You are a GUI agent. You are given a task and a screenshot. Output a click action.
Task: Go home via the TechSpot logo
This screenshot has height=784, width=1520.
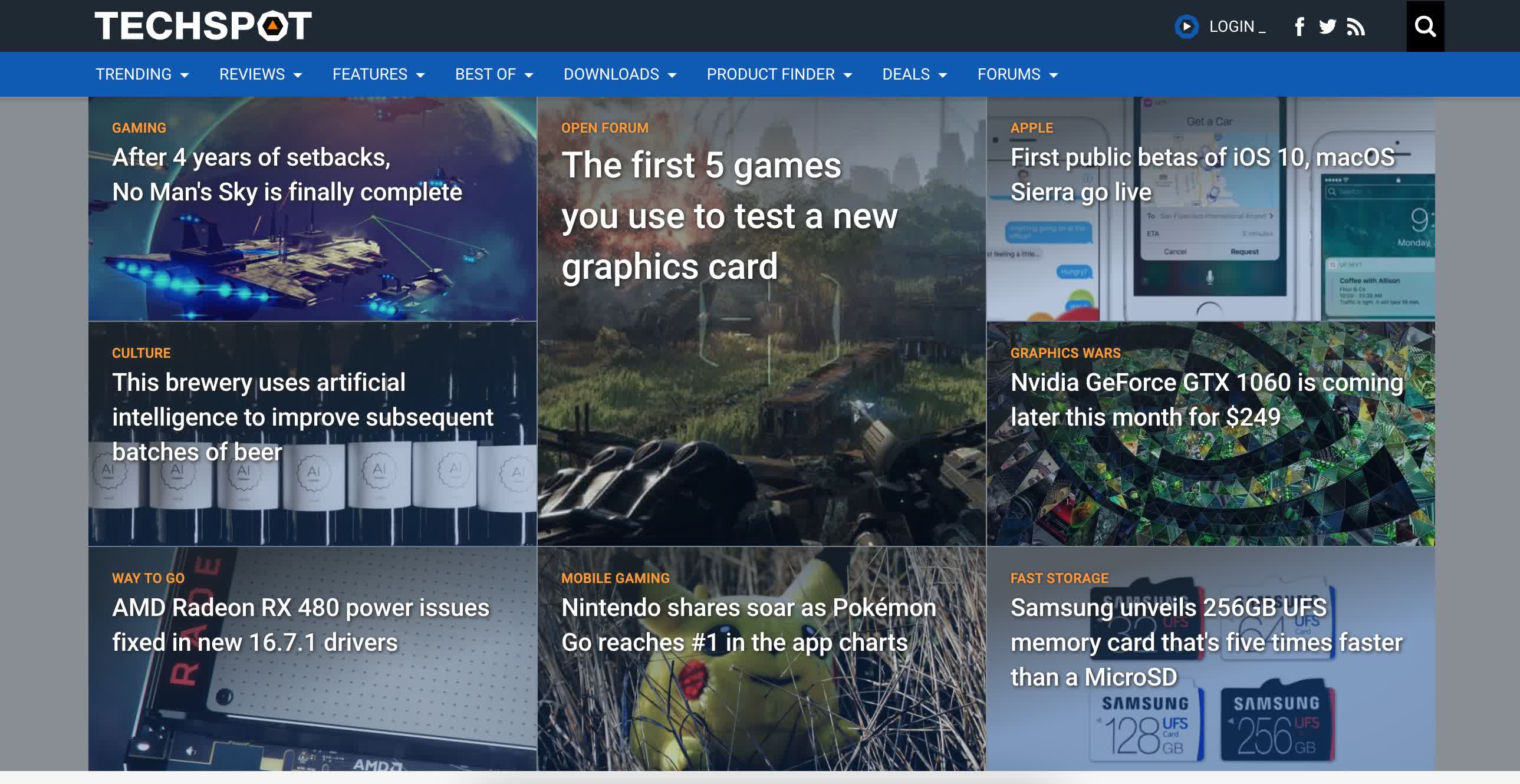[x=203, y=26]
